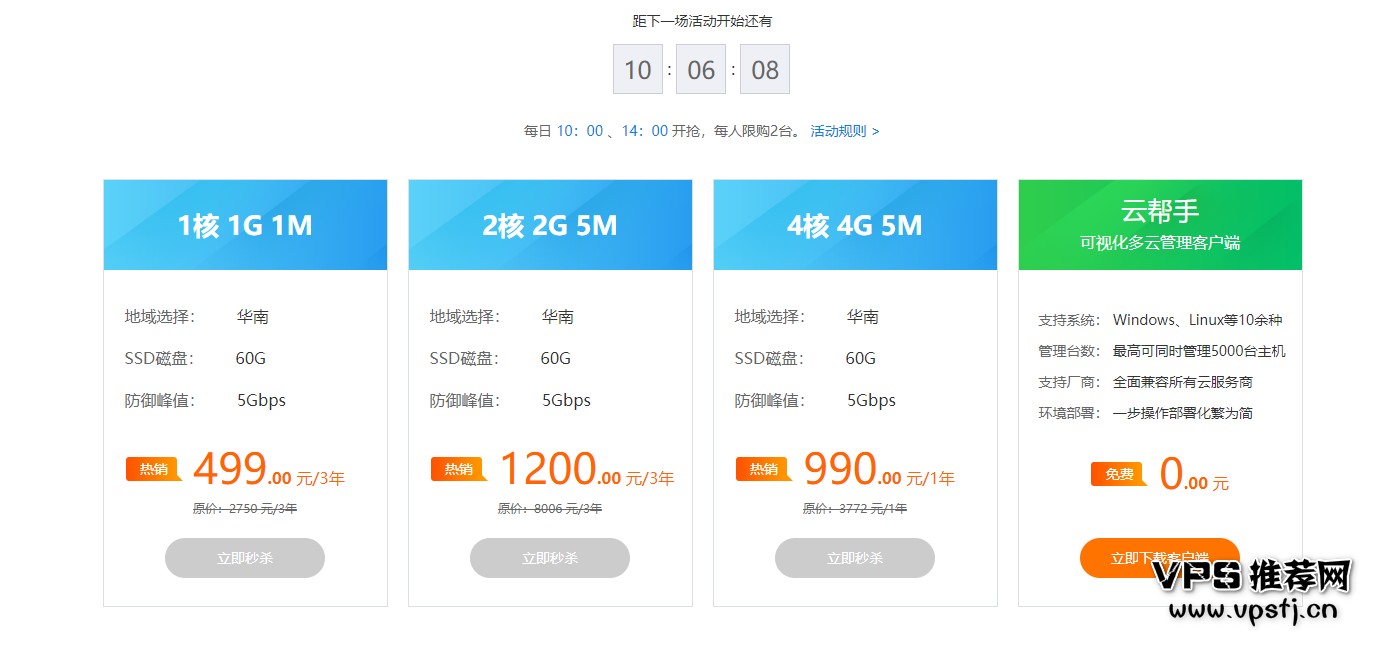Click 华南 region in the 2核 2G 5M card
Screen dimensions: 1385x648
558,317
